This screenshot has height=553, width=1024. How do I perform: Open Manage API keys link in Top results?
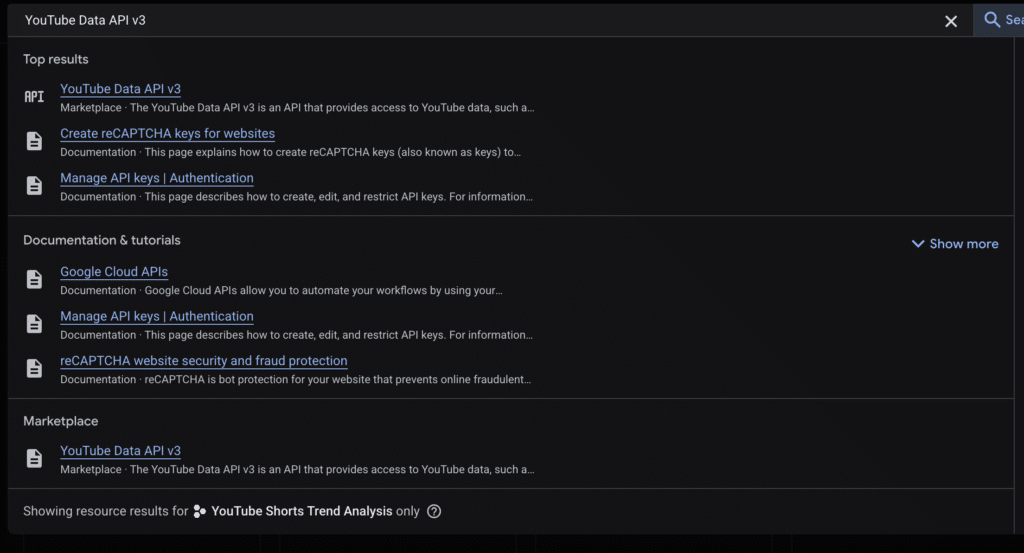pos(157,178)
